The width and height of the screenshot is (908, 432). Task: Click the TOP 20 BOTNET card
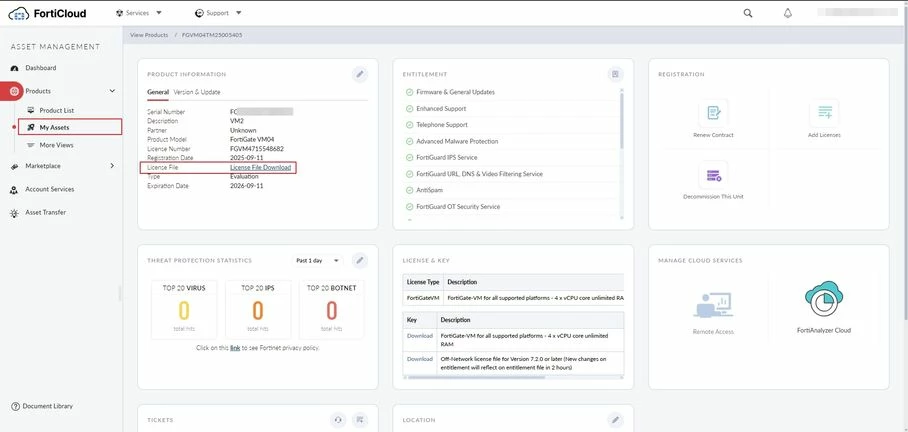[331, 309]
